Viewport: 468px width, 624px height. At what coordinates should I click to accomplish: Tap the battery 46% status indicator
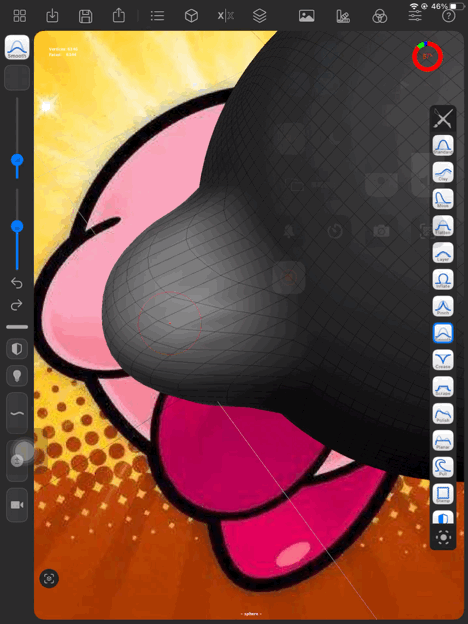[x=447, y=6]
